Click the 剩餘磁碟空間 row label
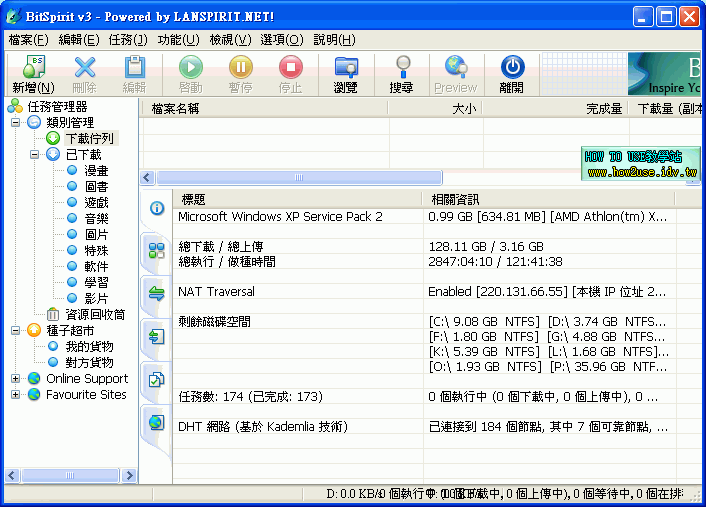The width and height of the screenshot is (706, 507). [214, 322]
